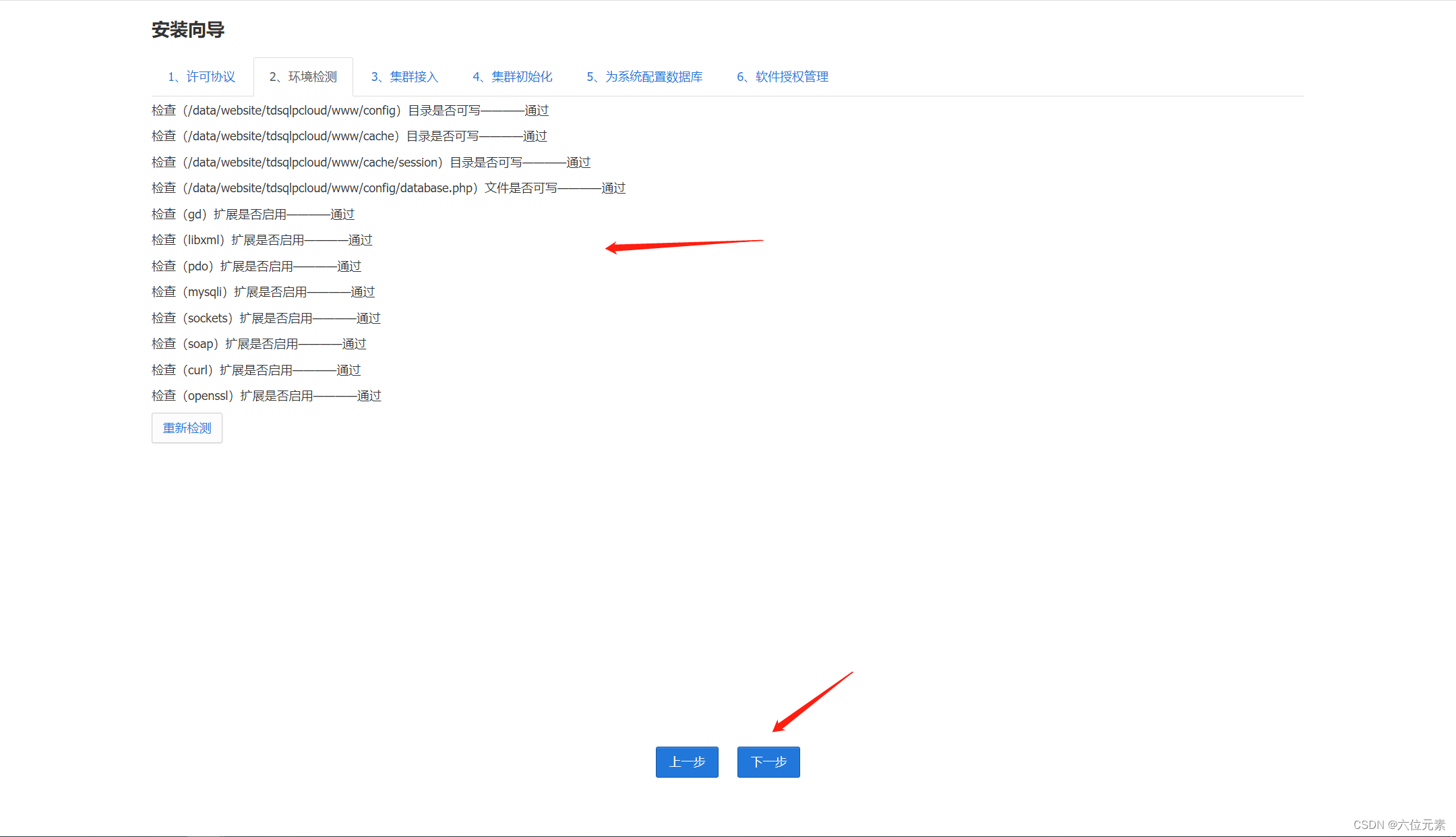Select the 2、环境检测 tab
This screenshot has height=837, width=1456.
pyautogui.click(x=303, y=77)
